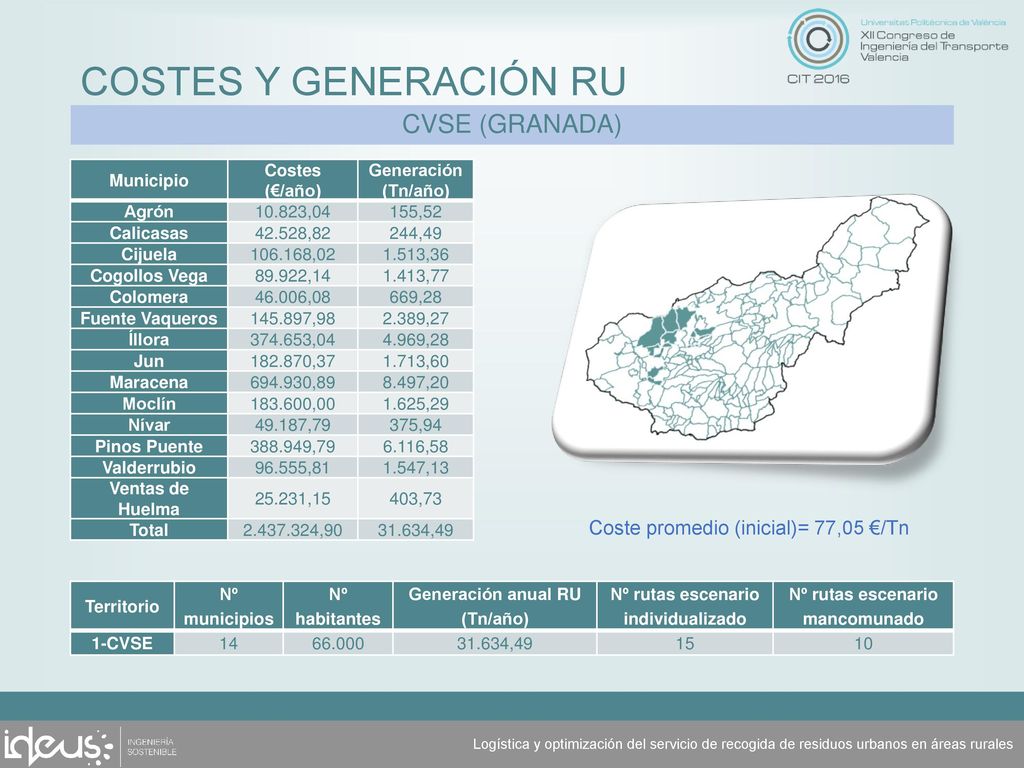Click the 1-CVSE territory cell
Screen dimensions: 1024x768
[x=122, y=643]
